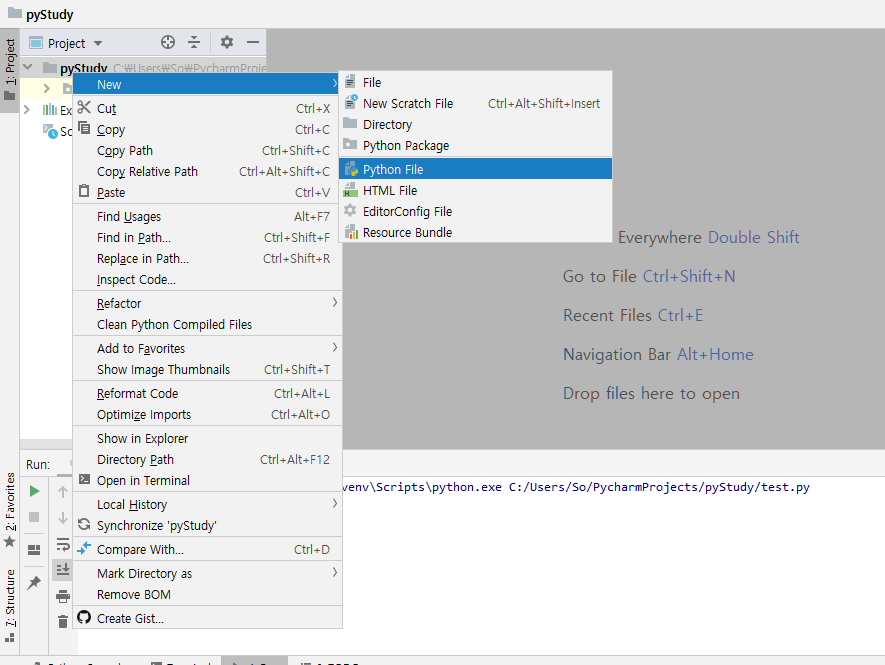Expand the Add to Favorites submenu arrow
Screen dimensions: 885x665
(335, 347)
